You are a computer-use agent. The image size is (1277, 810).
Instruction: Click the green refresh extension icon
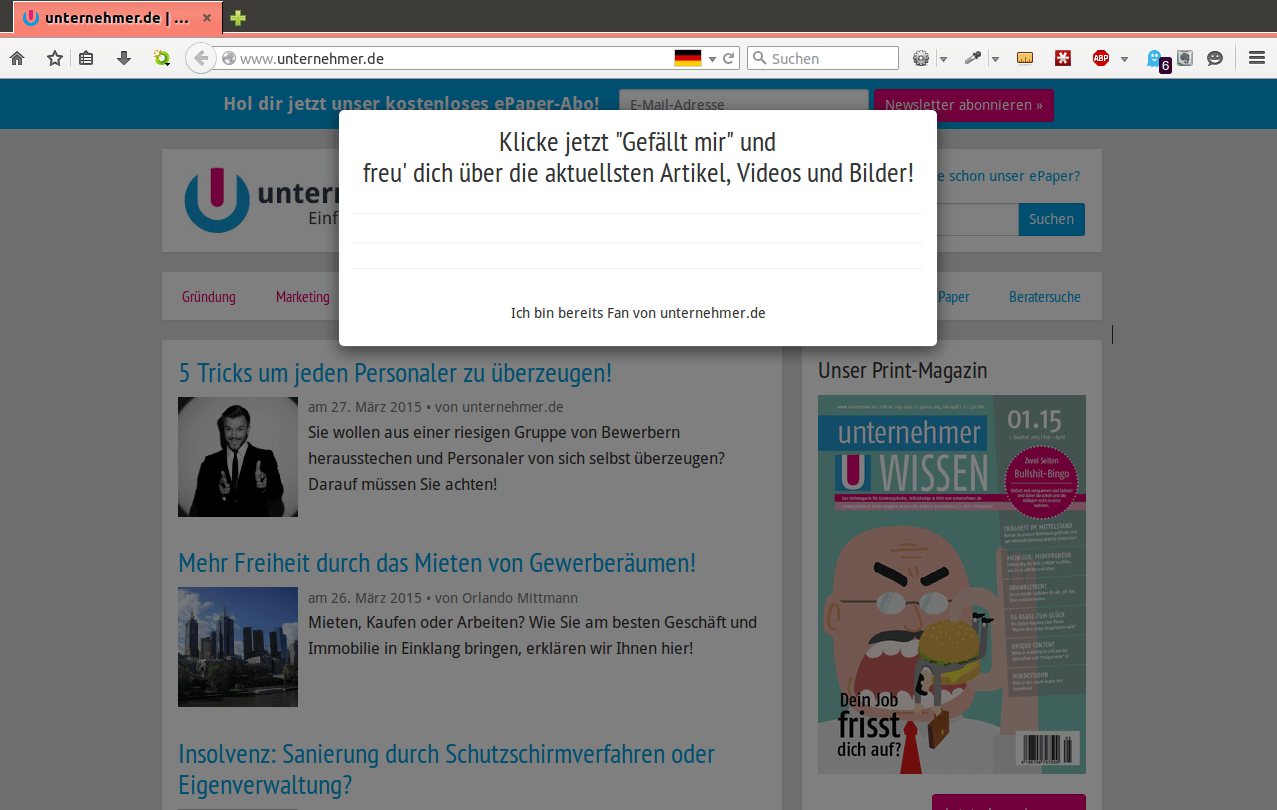(x=161, y=59)
